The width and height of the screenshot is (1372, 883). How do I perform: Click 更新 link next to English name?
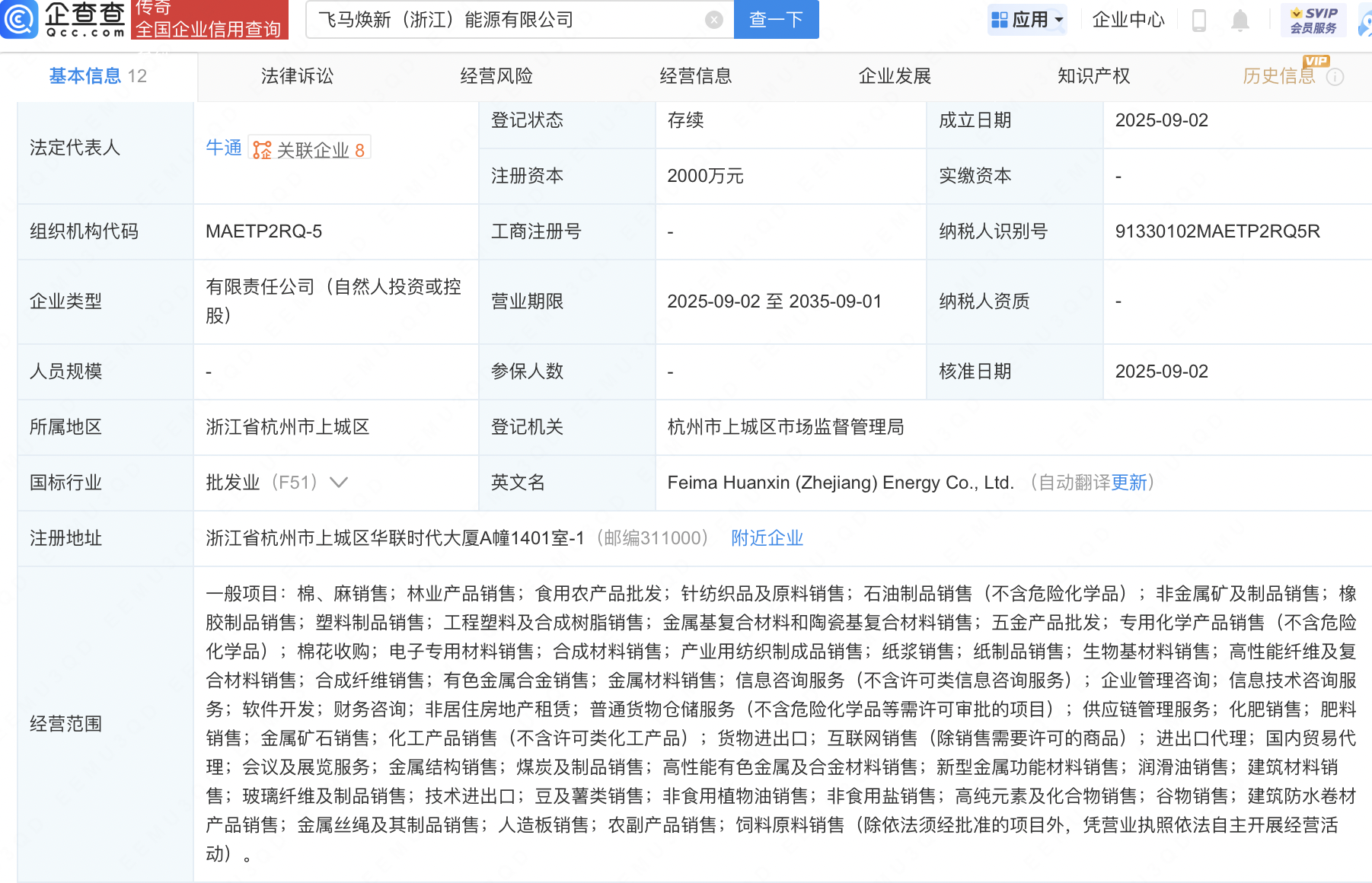(x=1129, y=483)
